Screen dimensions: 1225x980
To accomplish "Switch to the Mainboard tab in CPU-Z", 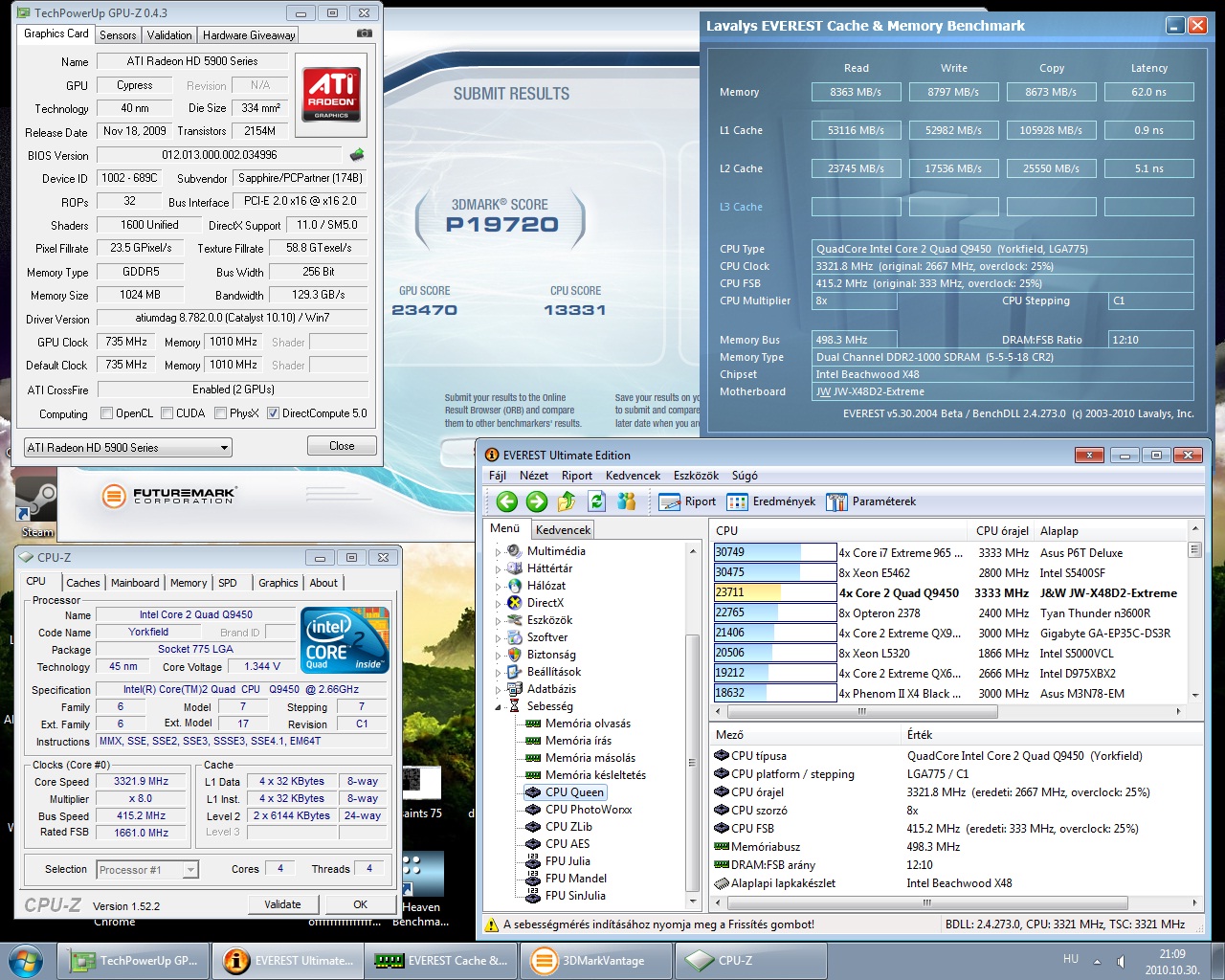I will (135, 583).
